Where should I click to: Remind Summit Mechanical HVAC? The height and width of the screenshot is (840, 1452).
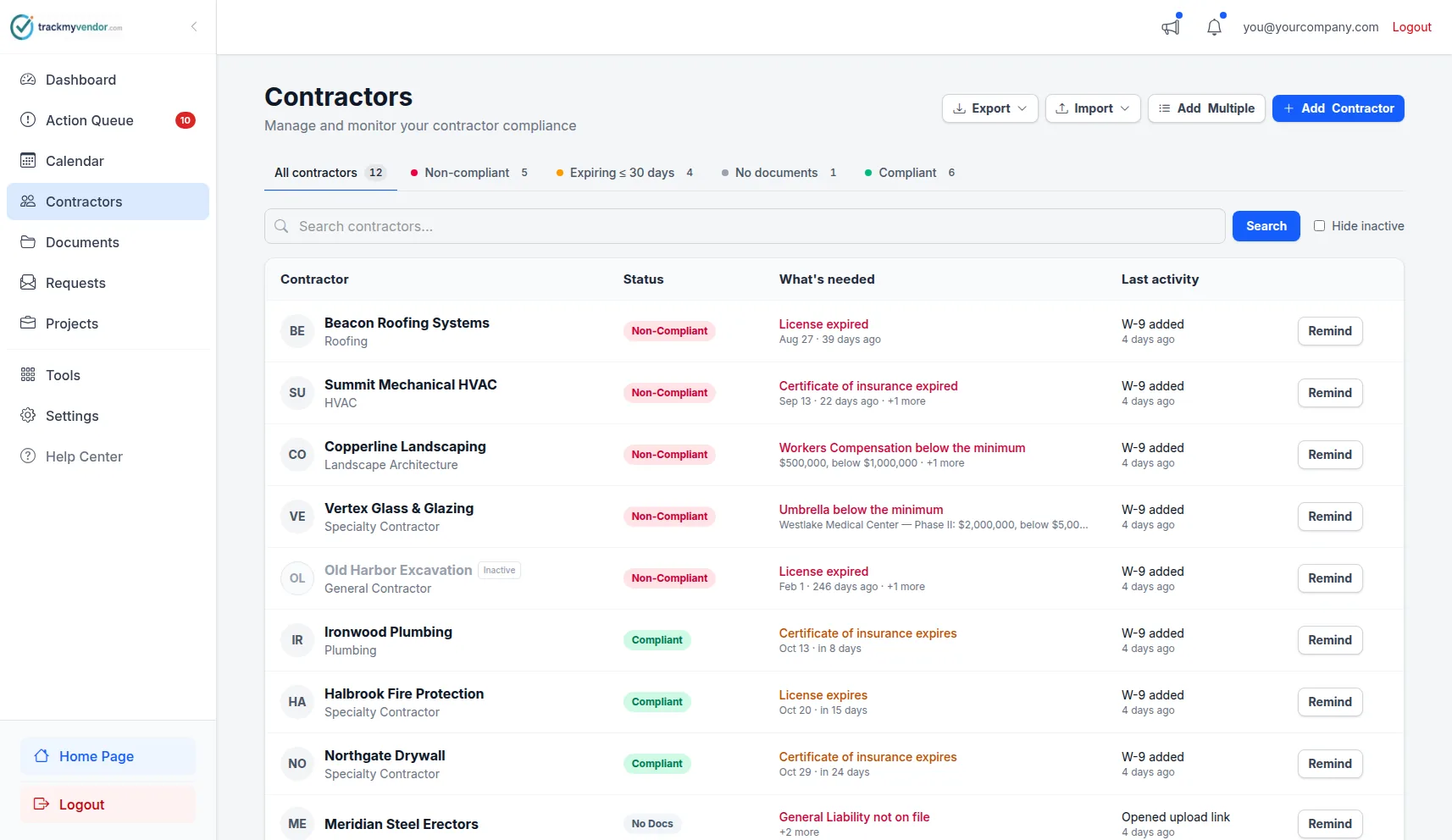pyautogui.click(x=1330, y=393)
